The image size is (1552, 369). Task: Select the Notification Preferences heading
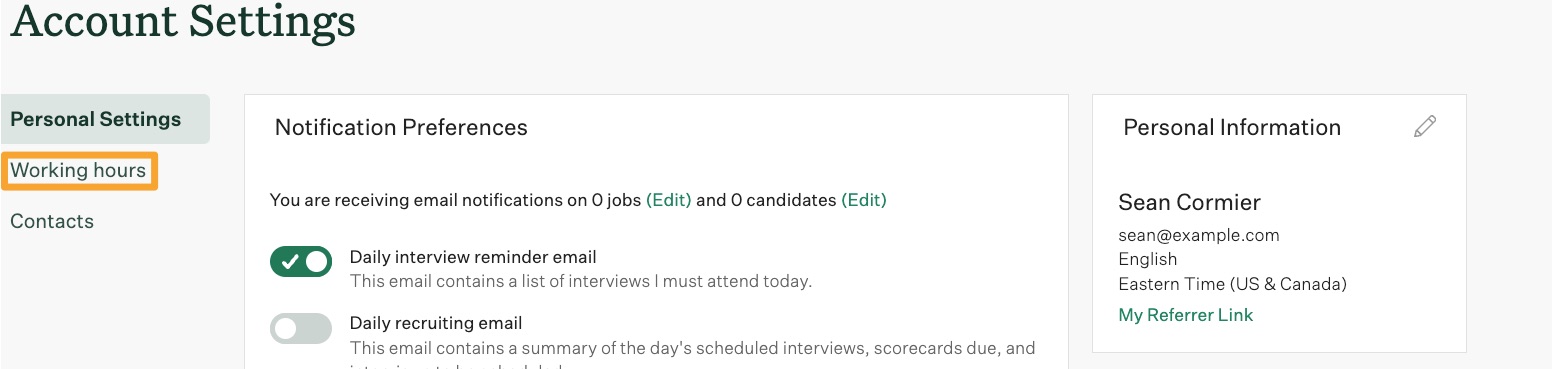[x=401, y=127]
